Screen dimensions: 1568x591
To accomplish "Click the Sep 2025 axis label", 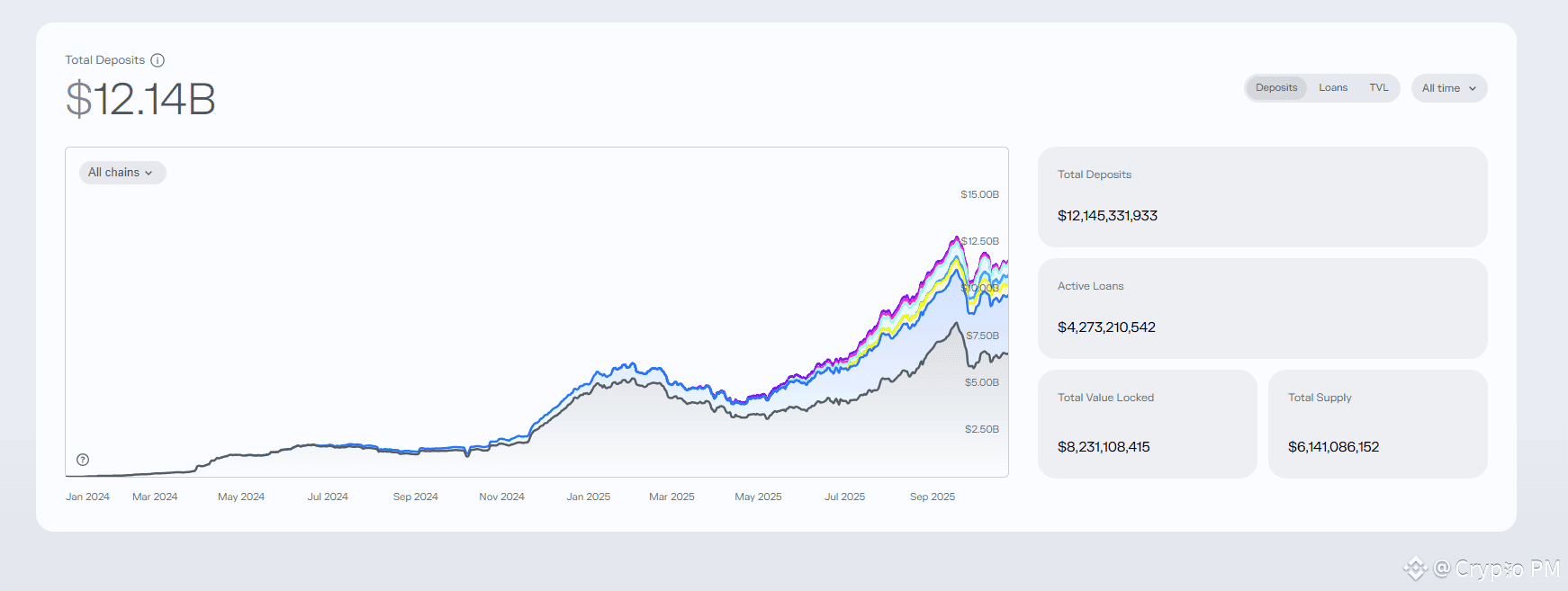I will click(x=933, y=497).
